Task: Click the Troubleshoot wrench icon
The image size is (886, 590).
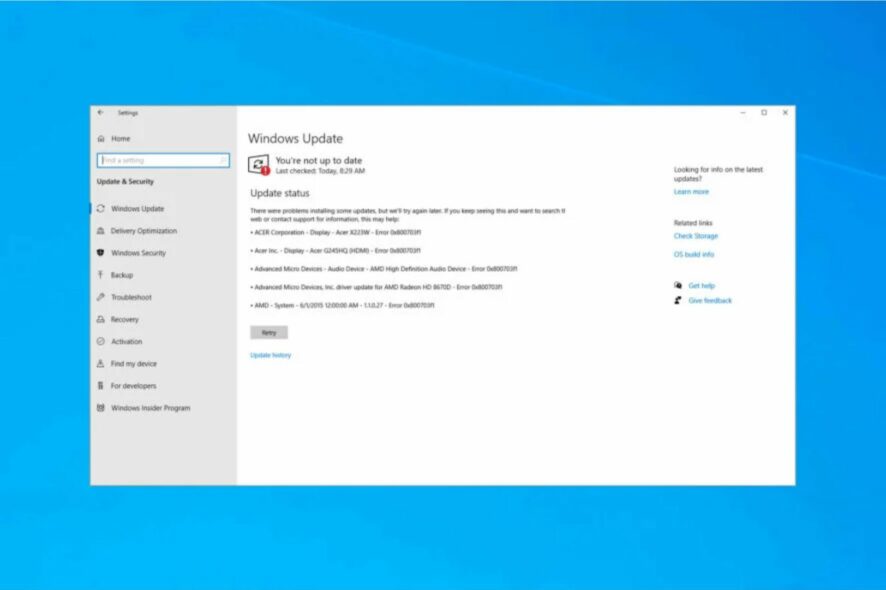Action: (x=101, y=297)
